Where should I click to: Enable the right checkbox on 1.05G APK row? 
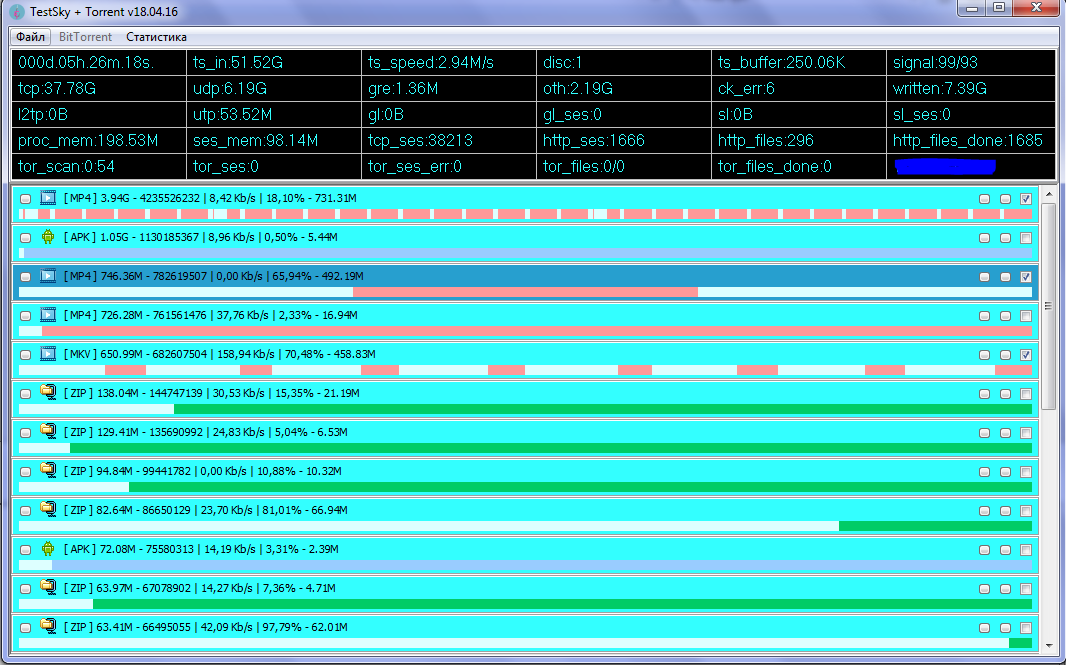pos(1025,238)
